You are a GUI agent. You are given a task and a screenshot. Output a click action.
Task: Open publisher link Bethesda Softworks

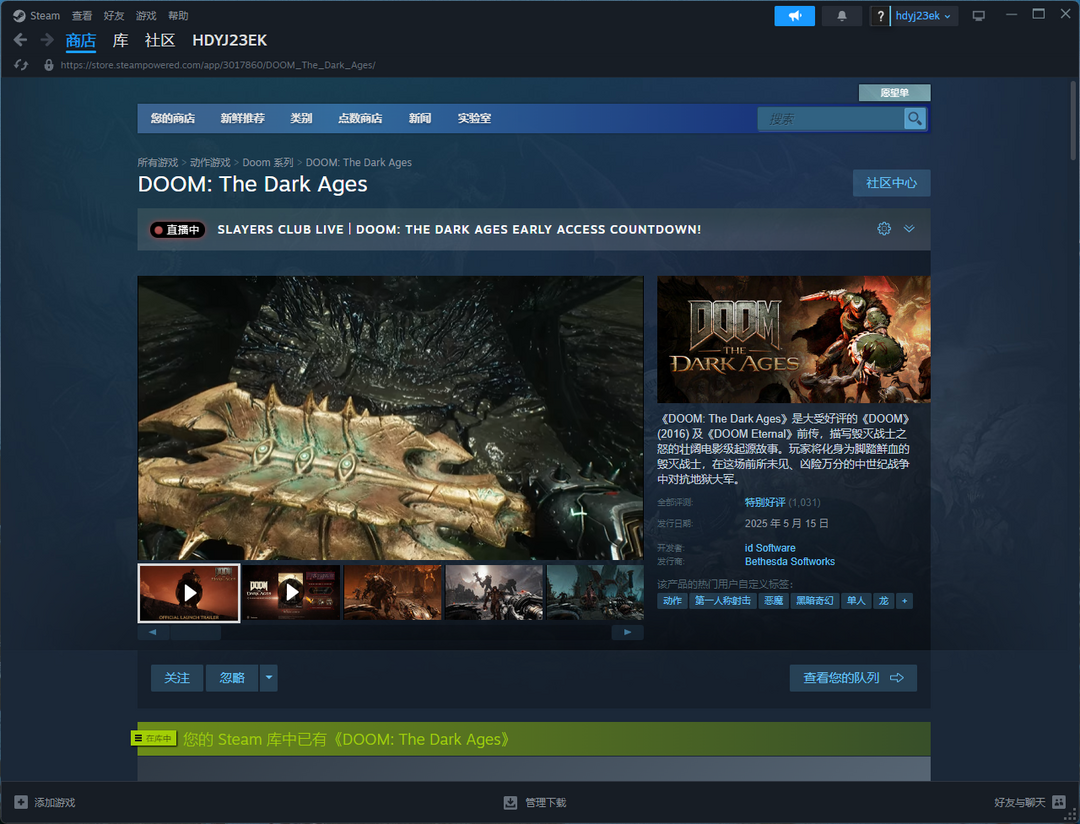[x=790, y=562]
